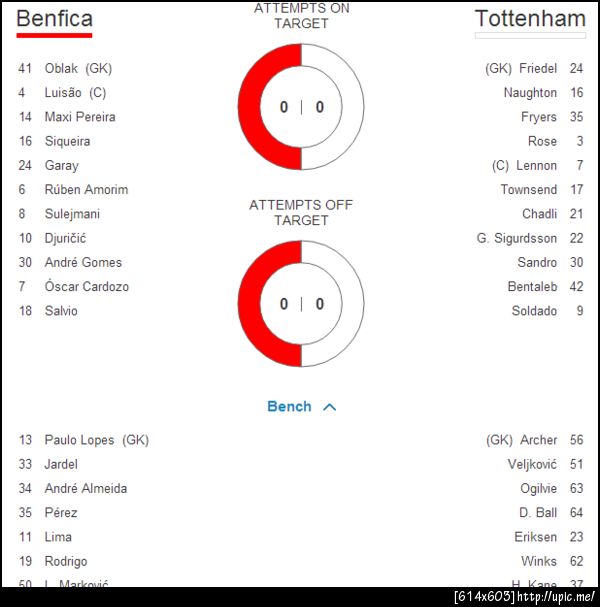Select Paulo Lopes (GK) on Benfica bench

(x=96, y=440)
